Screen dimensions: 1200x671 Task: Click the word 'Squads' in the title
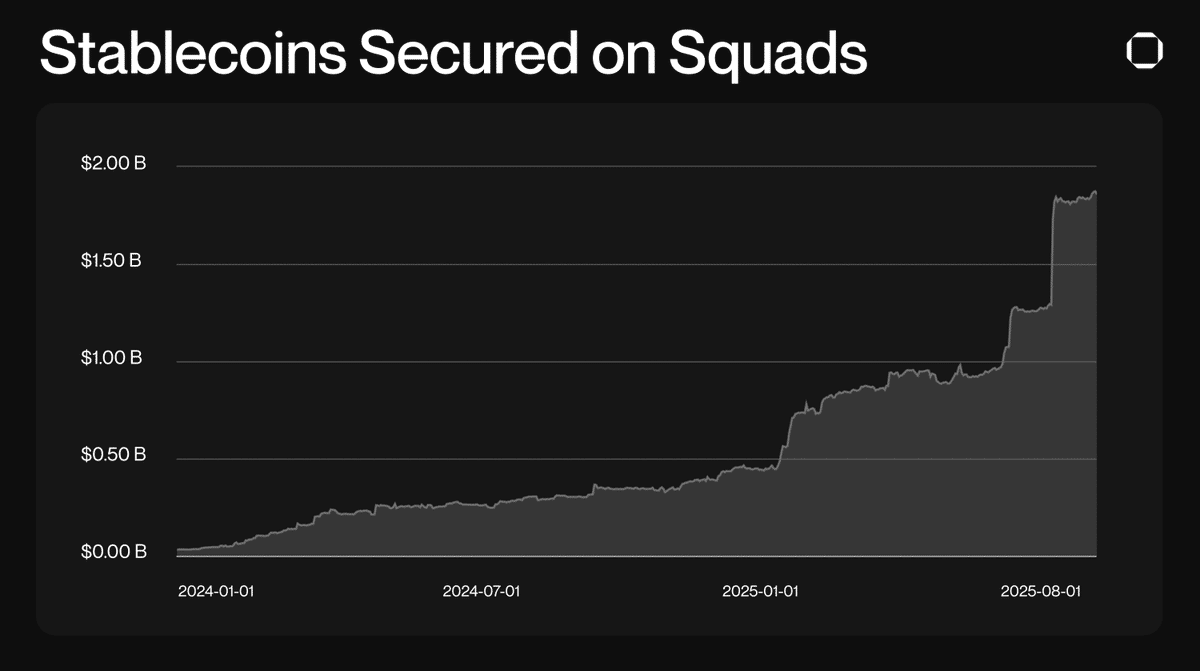point(768,54)
